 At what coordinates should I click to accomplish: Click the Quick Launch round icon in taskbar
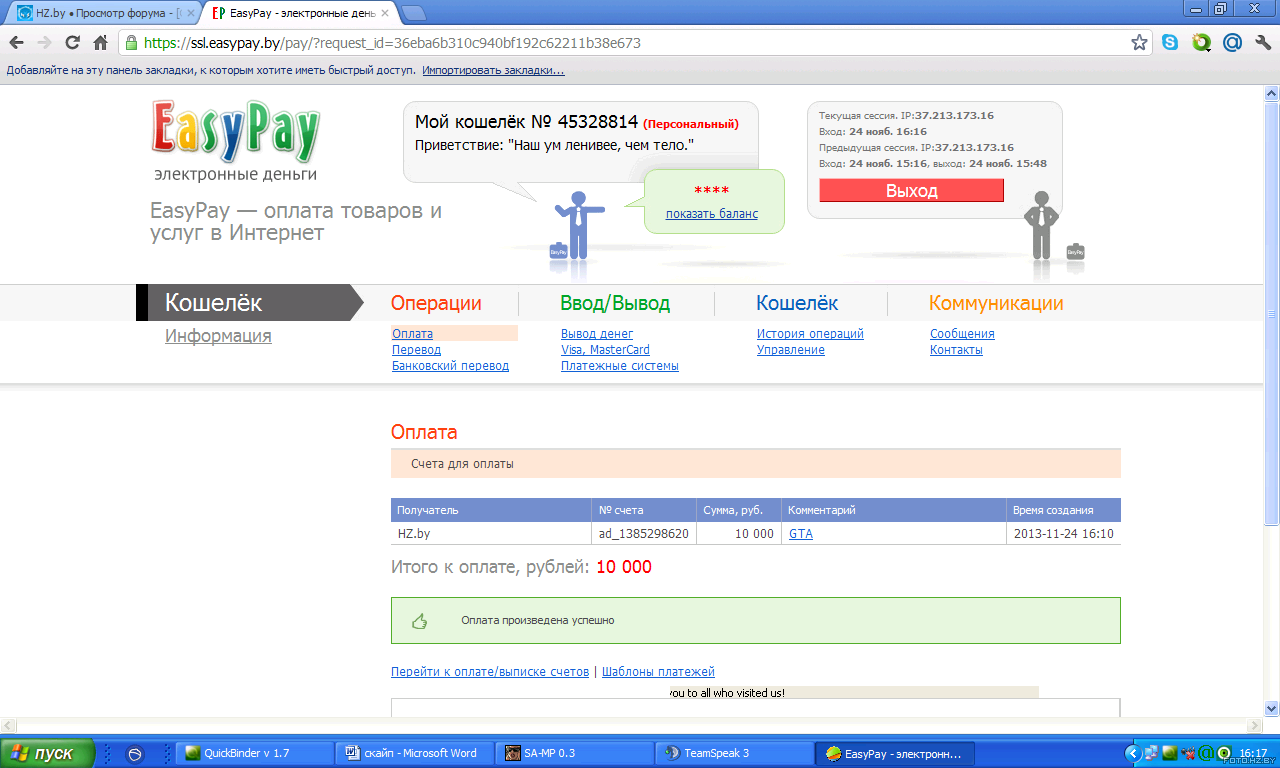[x=135, y=754]
